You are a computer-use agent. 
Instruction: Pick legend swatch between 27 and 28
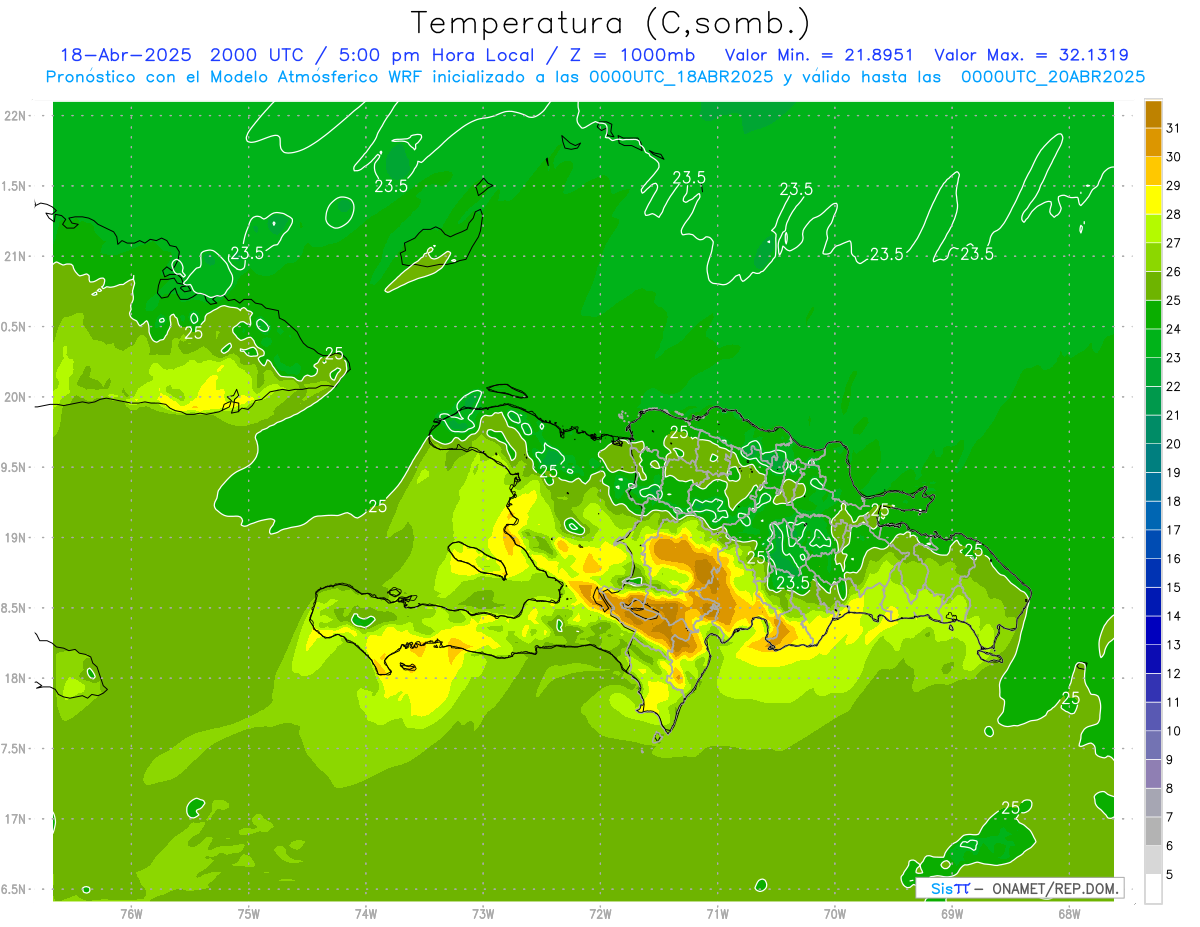1153,228
